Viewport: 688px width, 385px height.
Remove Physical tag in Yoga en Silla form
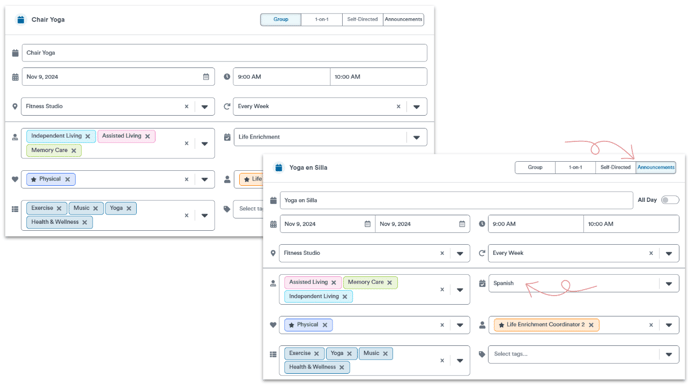tap(325, 325)
